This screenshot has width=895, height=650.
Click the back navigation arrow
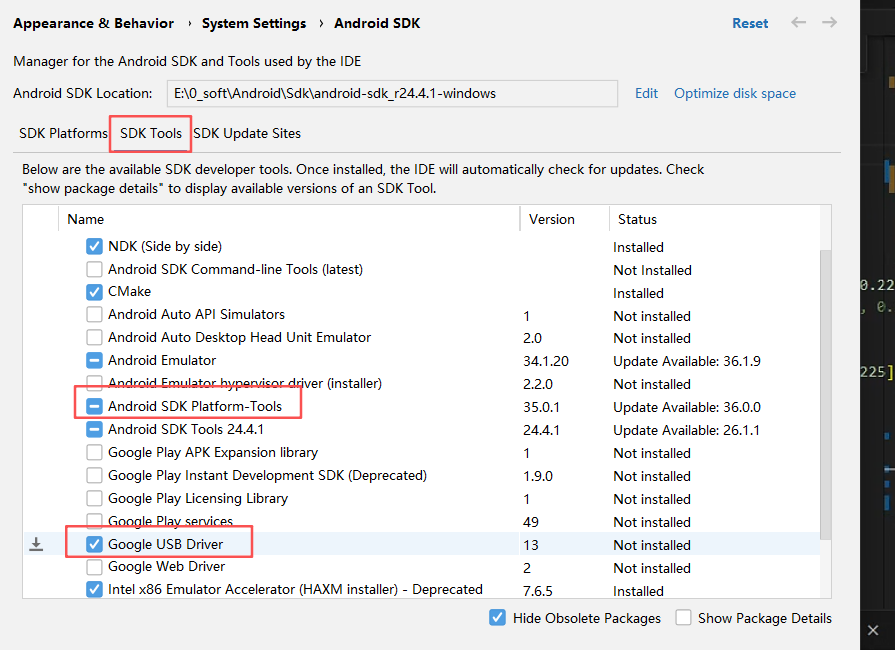pyautogui.click(x=798, y=23)
